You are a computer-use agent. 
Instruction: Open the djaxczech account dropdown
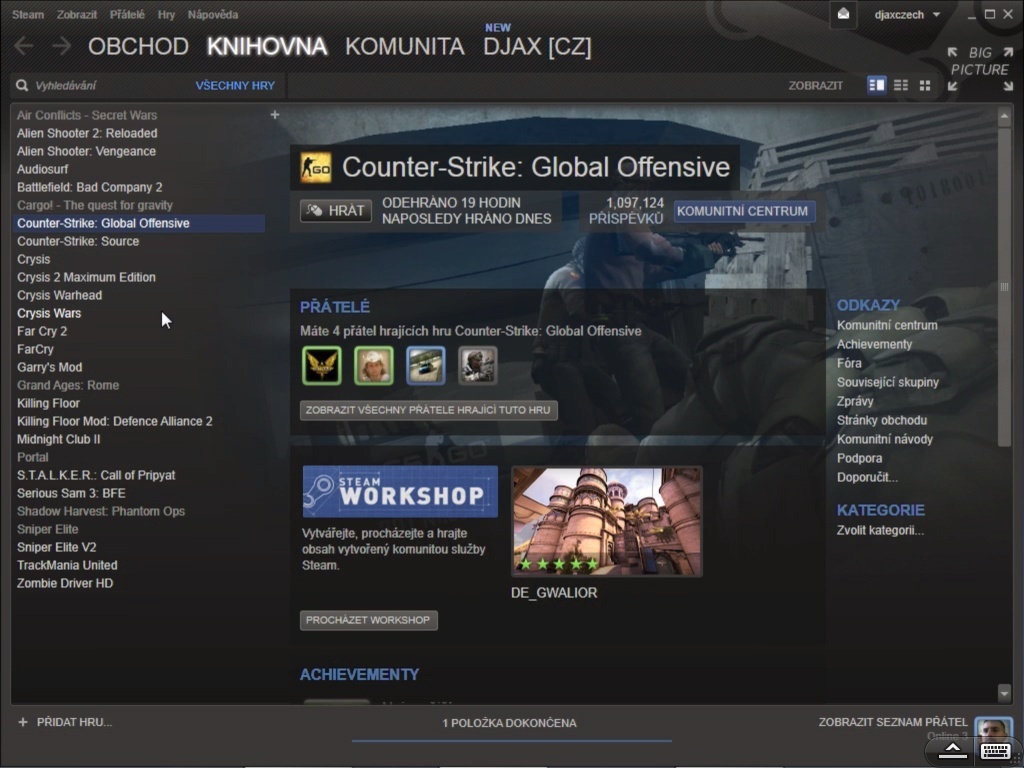click(x=907, y=15)
